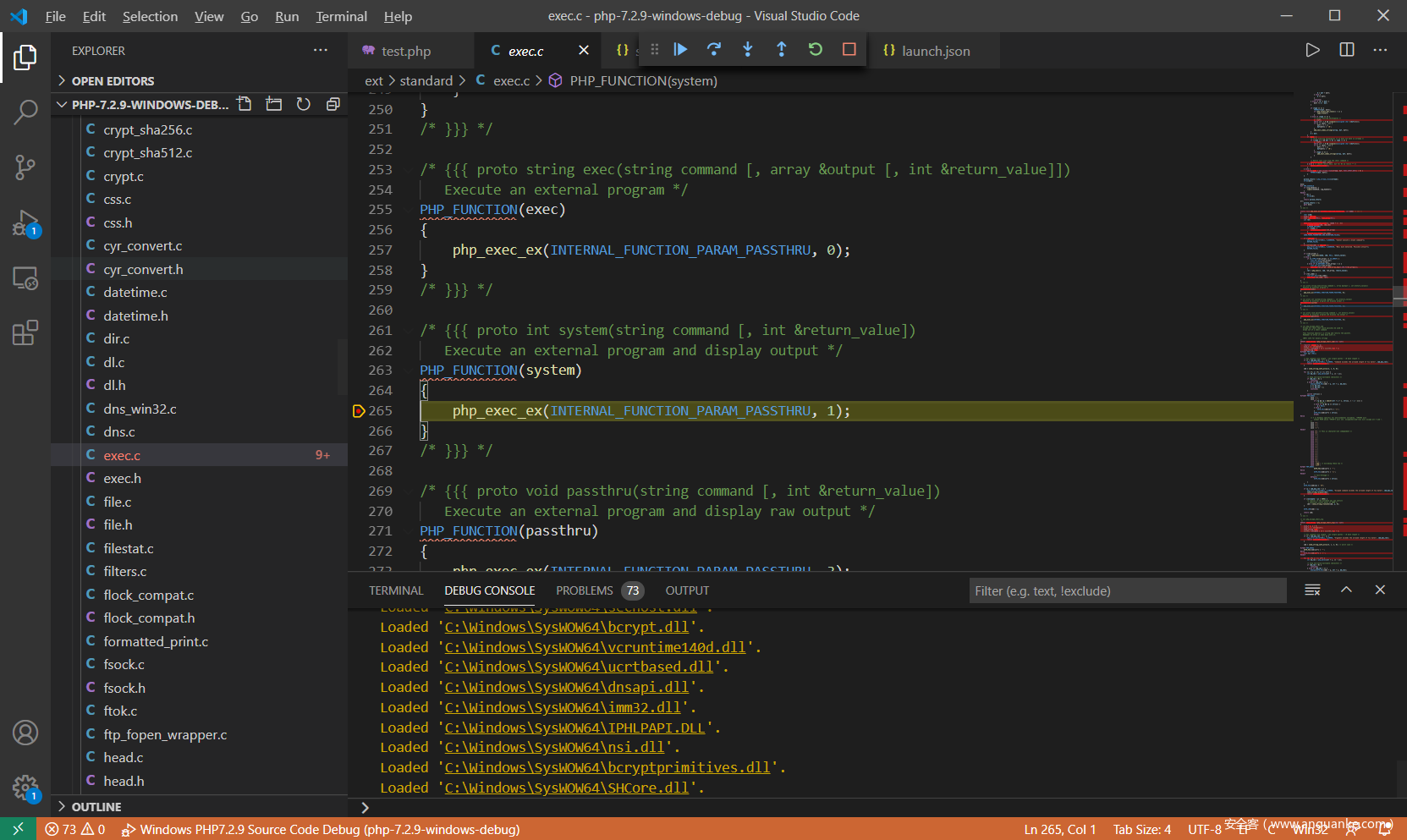This screenshot has width=1407, height=840.
Task: Open the Extensions view
Action: 25,332
